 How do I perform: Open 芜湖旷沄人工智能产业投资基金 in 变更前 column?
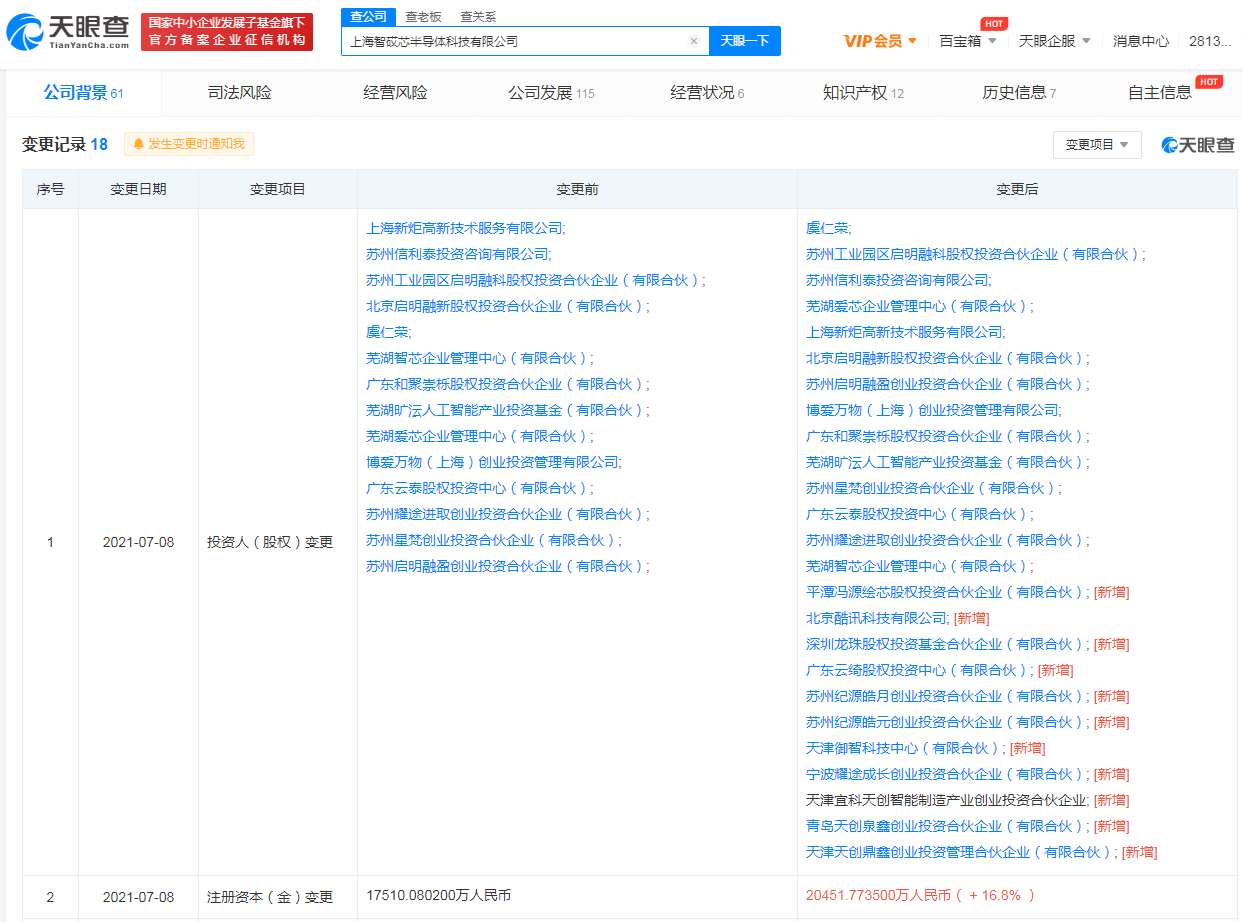(x=507, y=410)
